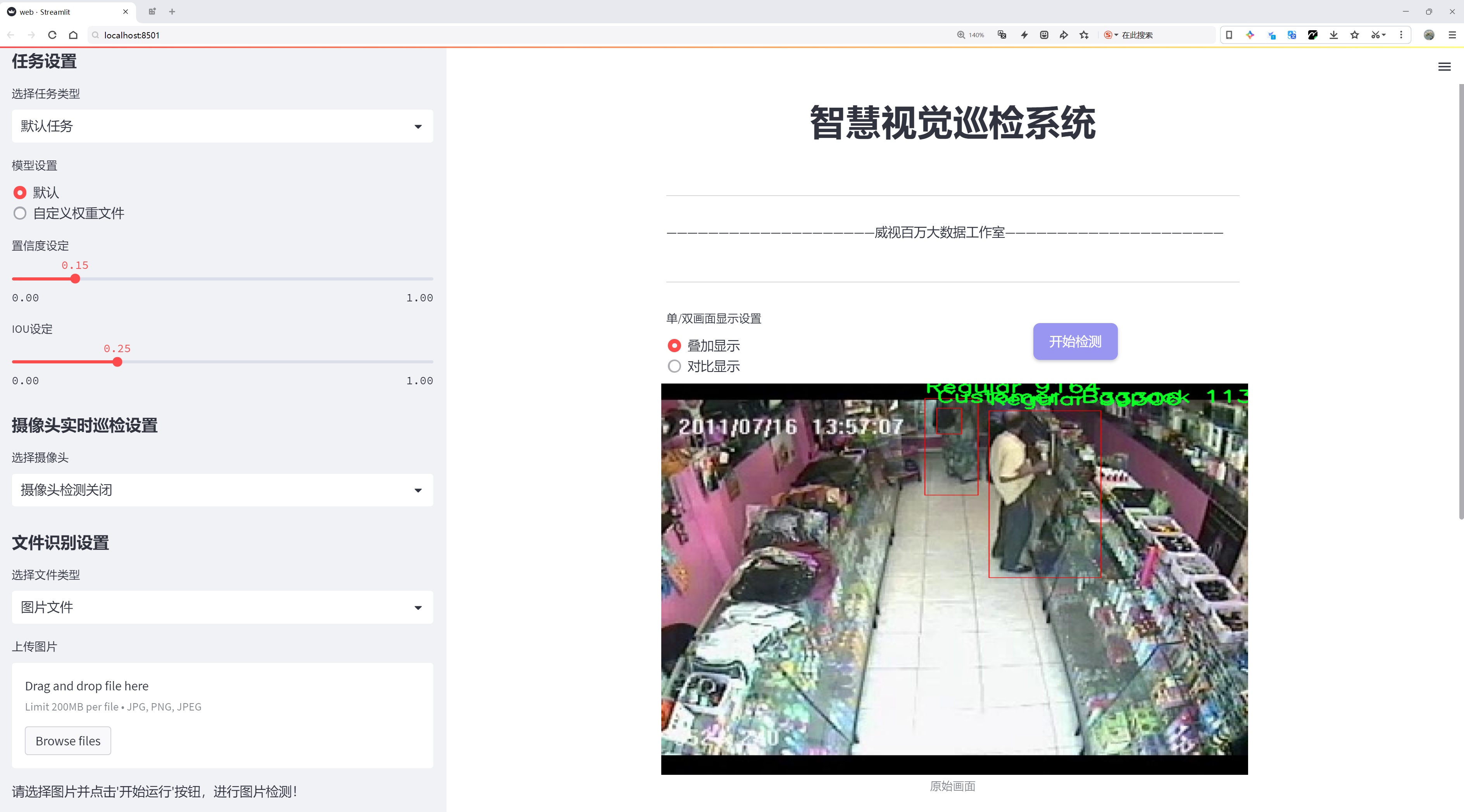Select 对比显示 display mode
Viewport: 1464px width, 812px height.
[674, 367]
